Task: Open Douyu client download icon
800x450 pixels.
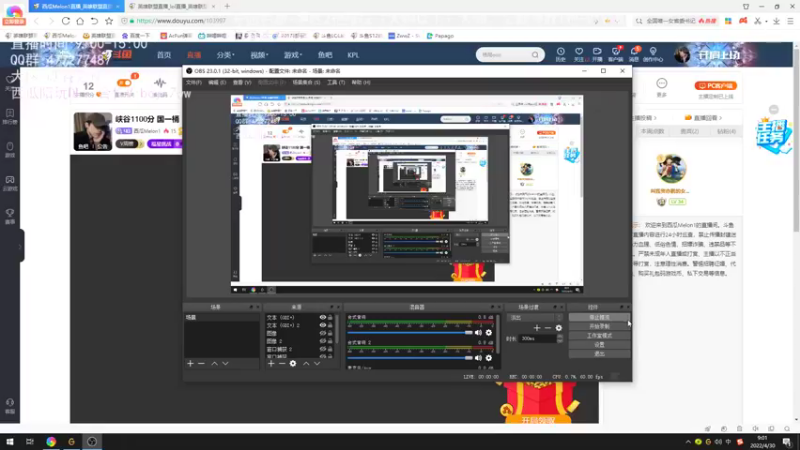Action: 616,54
